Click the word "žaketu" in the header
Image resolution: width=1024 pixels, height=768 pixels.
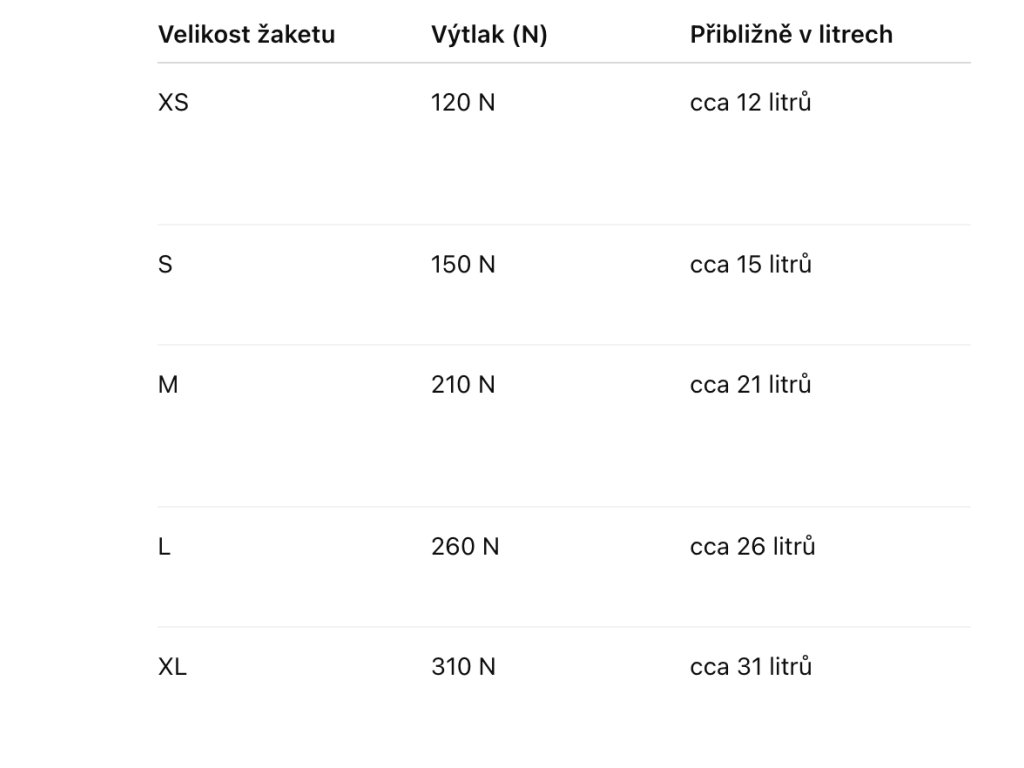296,35
